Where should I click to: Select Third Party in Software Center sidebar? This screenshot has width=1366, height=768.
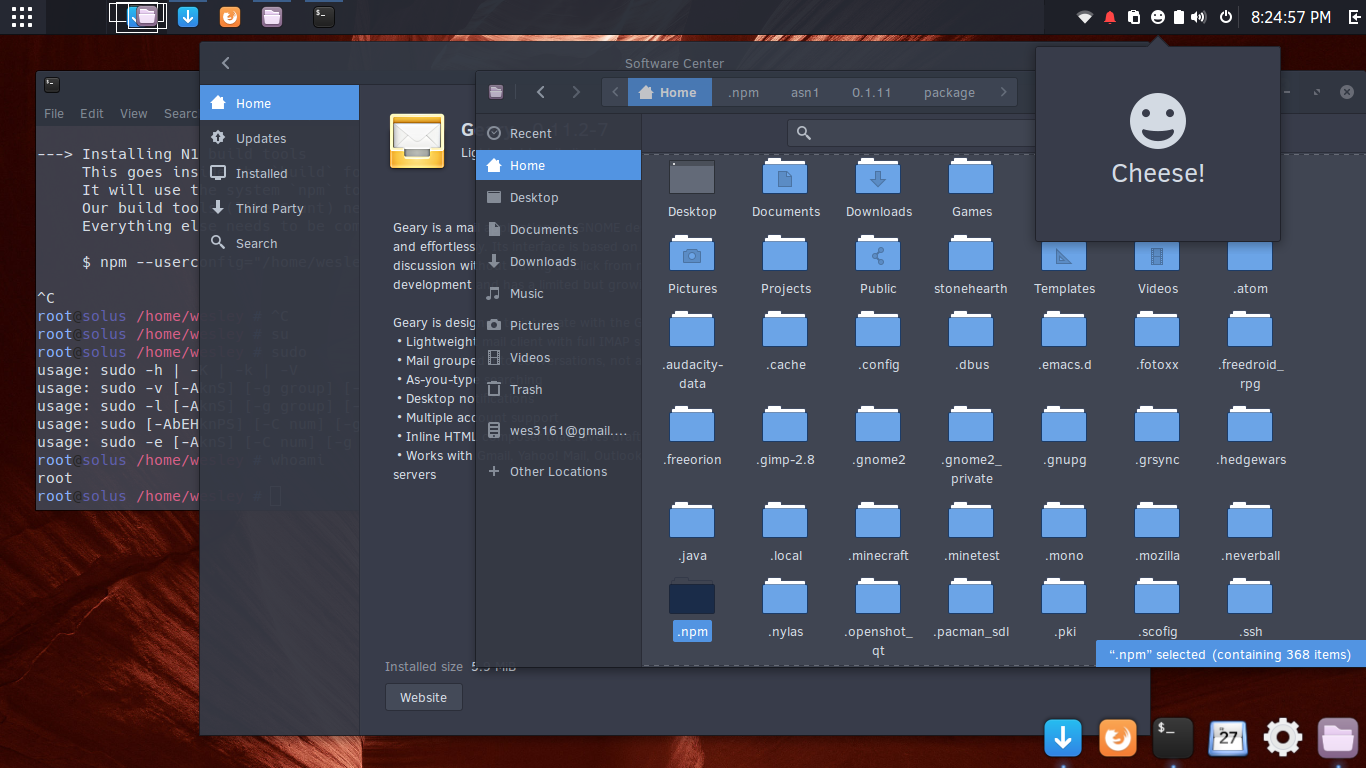coord(279,208)
